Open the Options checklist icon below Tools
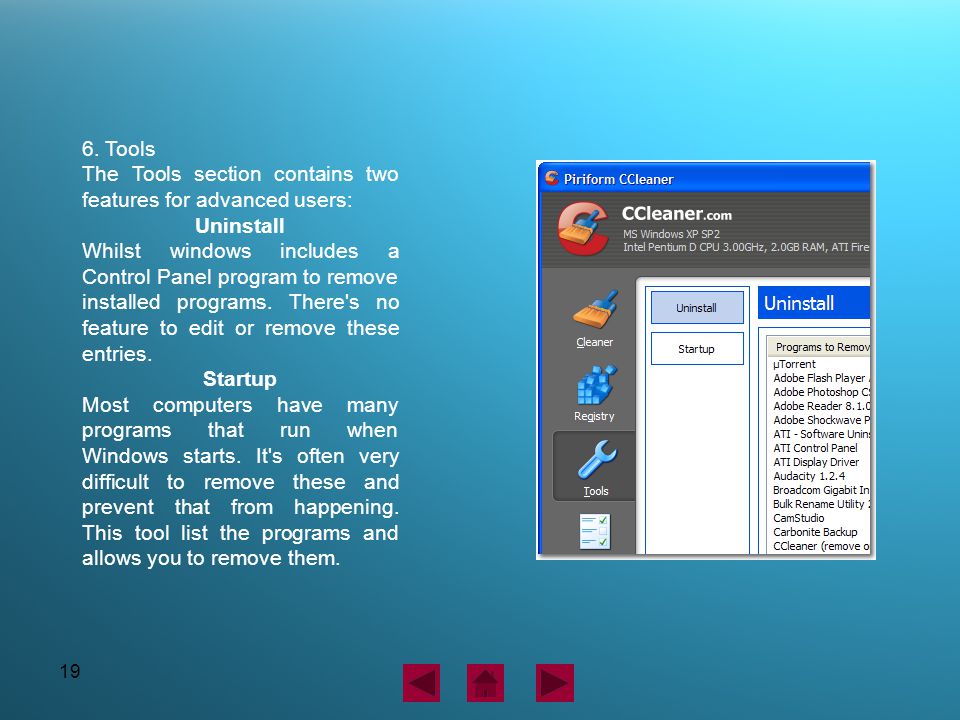Image resolution: width=960 pixels, height=720 pixels. [595, 531]
